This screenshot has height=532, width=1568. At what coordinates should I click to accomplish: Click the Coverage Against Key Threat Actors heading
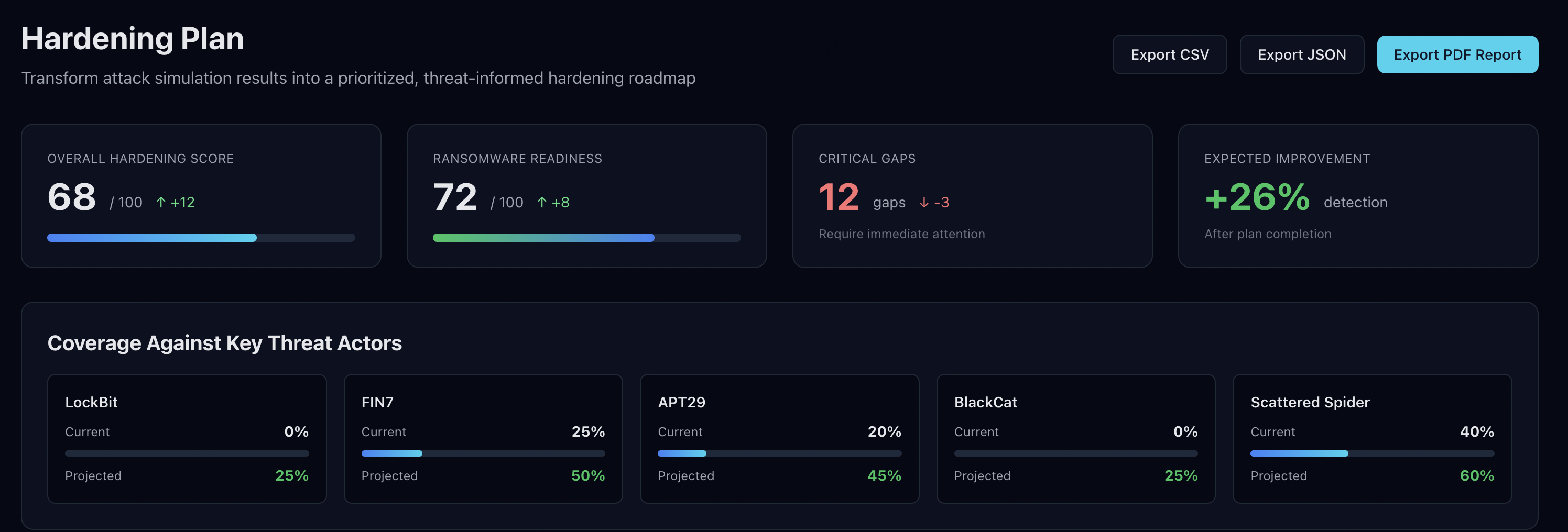(x=225, y=343)
